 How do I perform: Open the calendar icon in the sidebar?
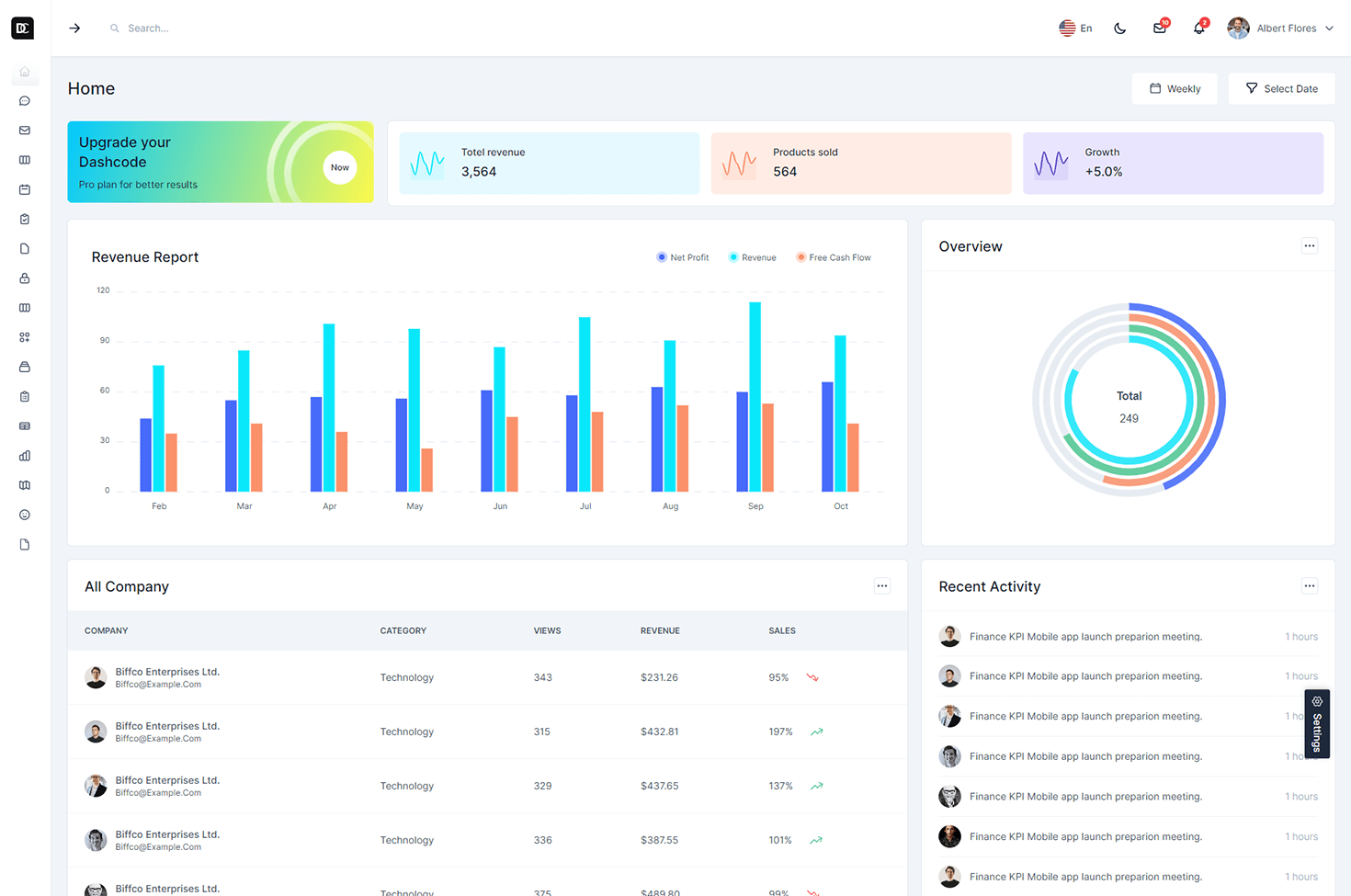25,189
